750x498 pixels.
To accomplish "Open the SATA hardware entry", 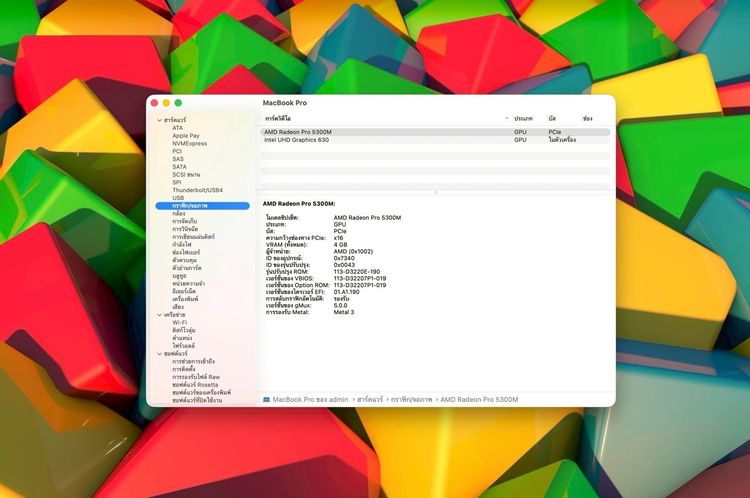I will [x=179, y=167].
